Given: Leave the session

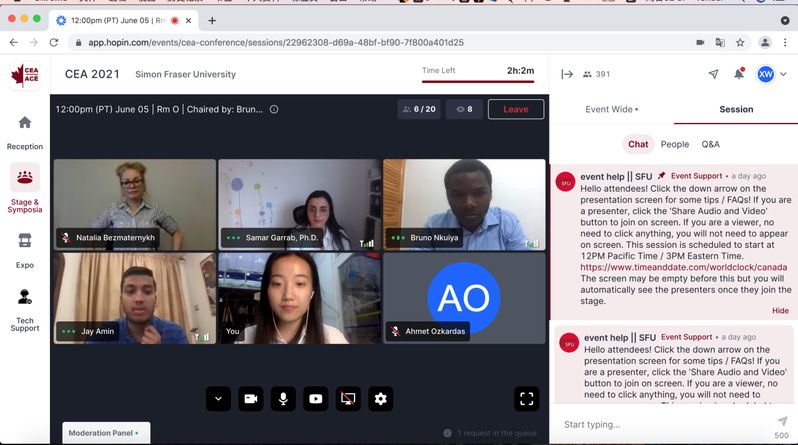Looking at the screenshot, I should [x=516, y=109].
